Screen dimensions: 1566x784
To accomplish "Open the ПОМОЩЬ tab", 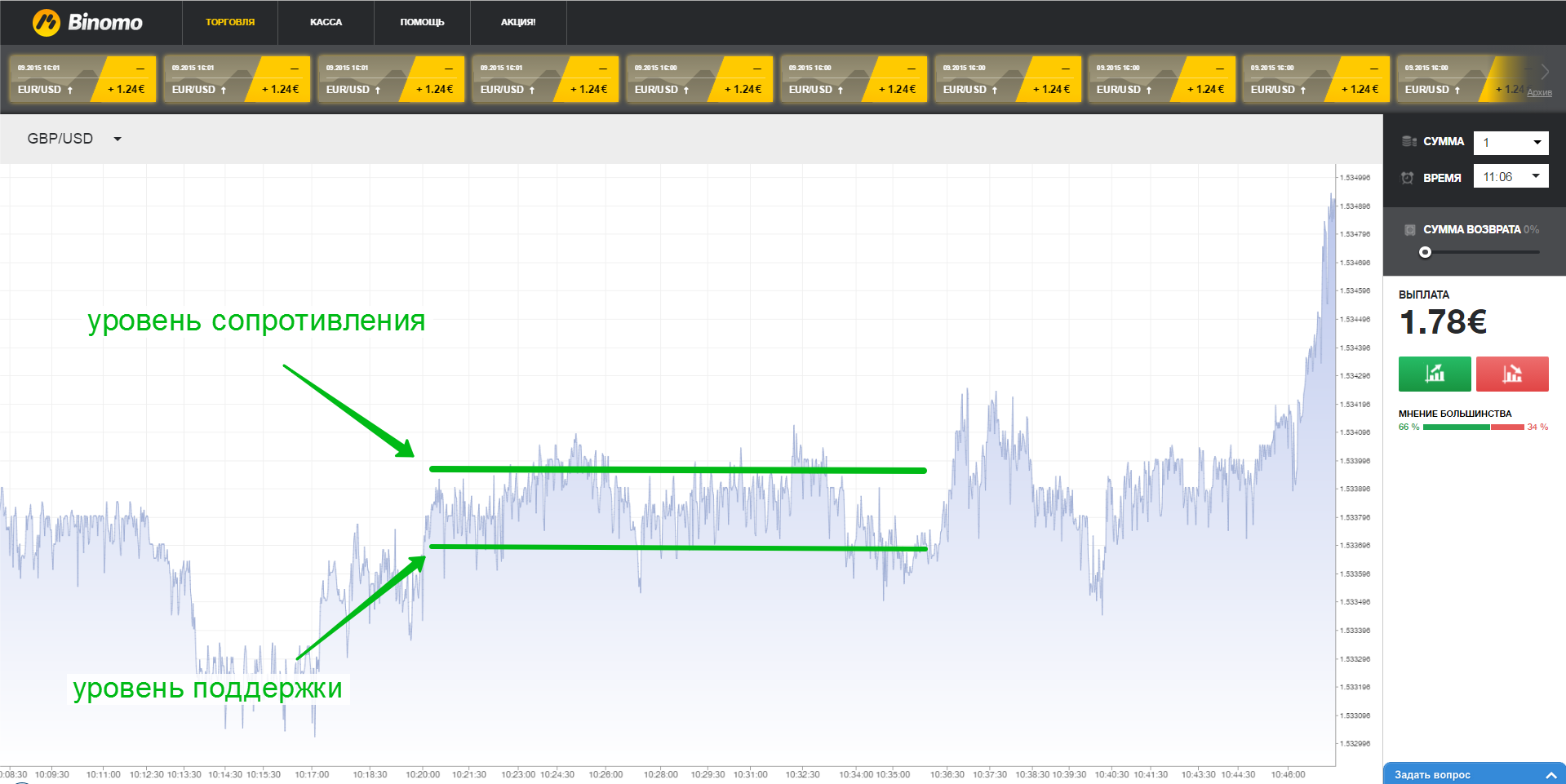I will [x=422, y=22].
